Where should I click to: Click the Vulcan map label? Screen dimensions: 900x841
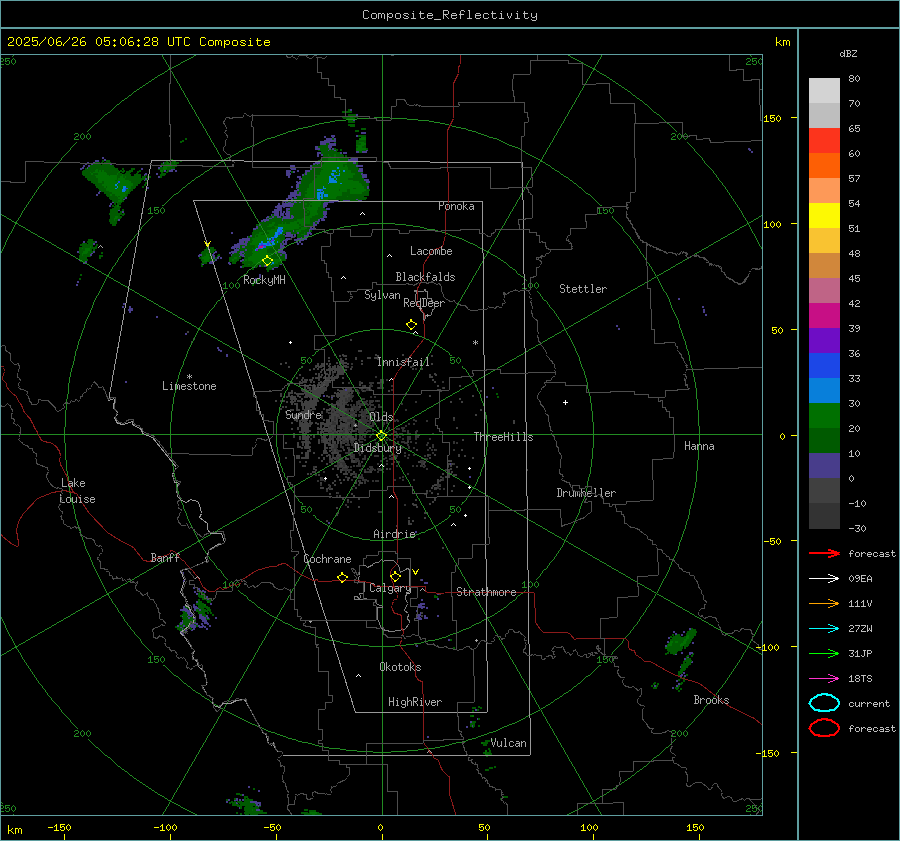click(x=508, y=743)
